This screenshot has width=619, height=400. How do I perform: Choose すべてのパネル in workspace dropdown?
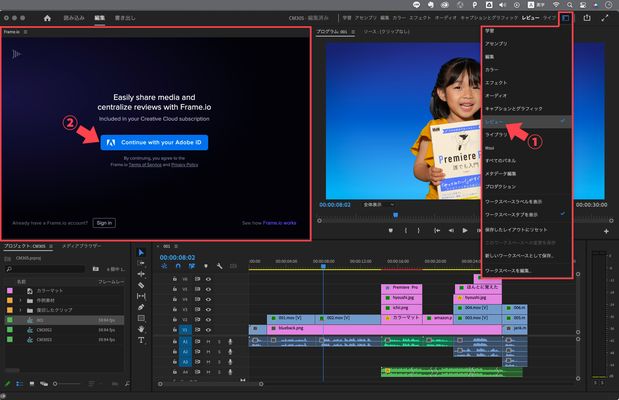[527, 161]
